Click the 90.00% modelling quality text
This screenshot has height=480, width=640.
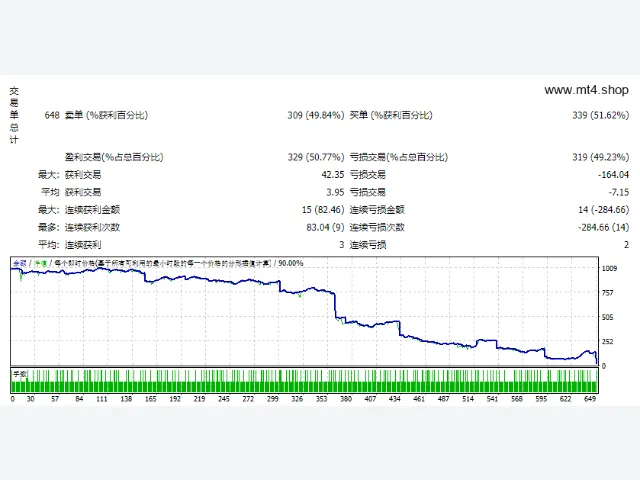291,263
